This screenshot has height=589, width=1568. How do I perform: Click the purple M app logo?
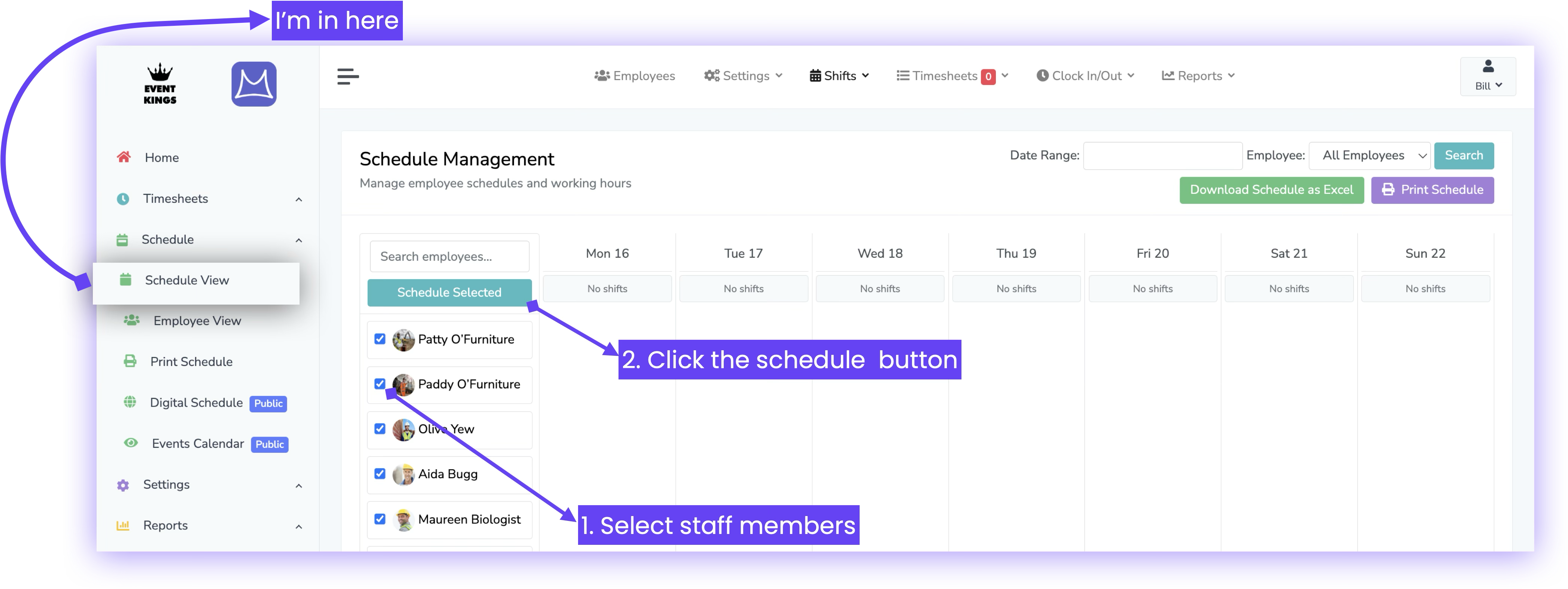[254, 84]
